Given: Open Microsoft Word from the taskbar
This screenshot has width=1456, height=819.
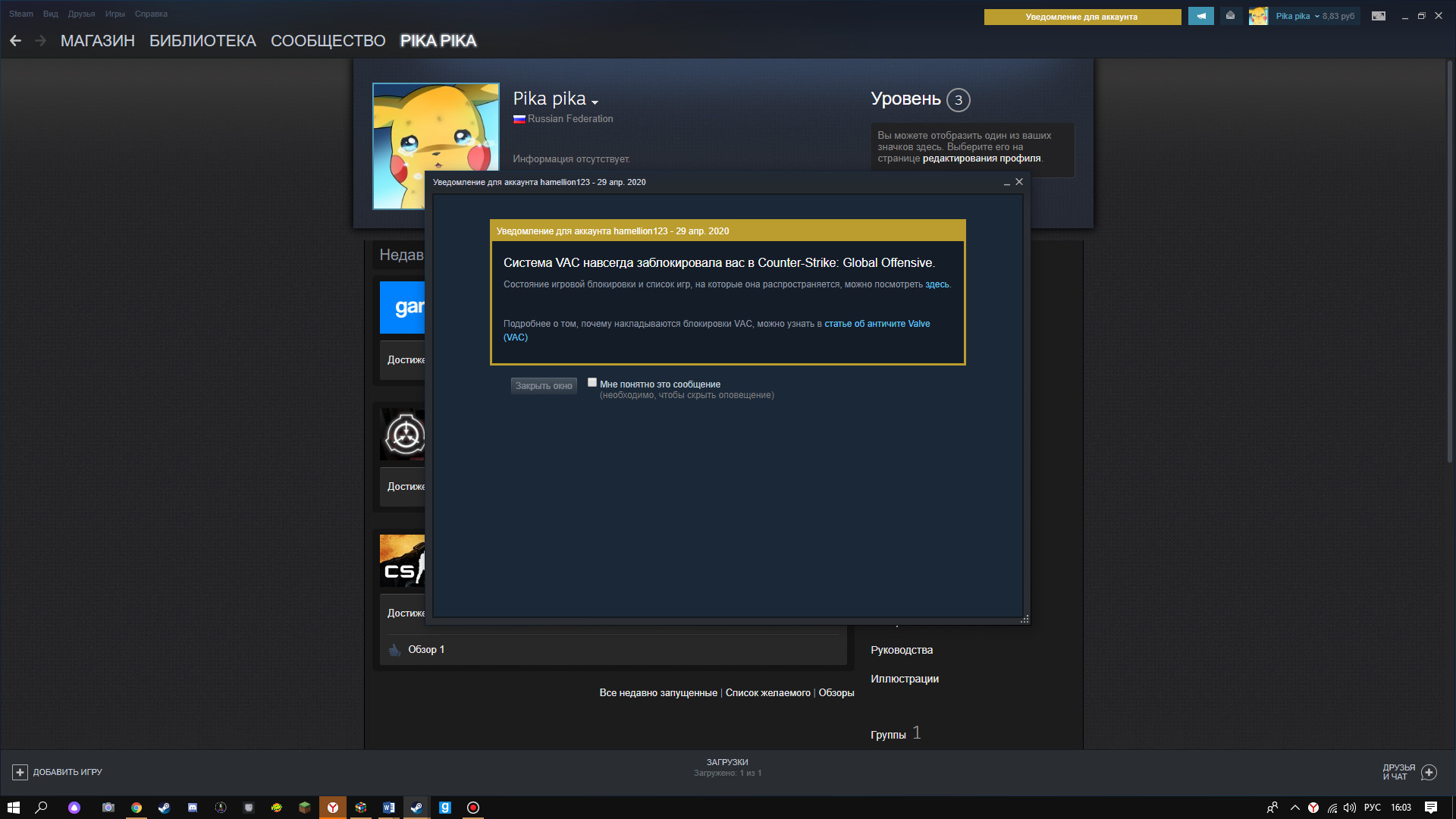Looking at the screenshot, I should [389, 808].
